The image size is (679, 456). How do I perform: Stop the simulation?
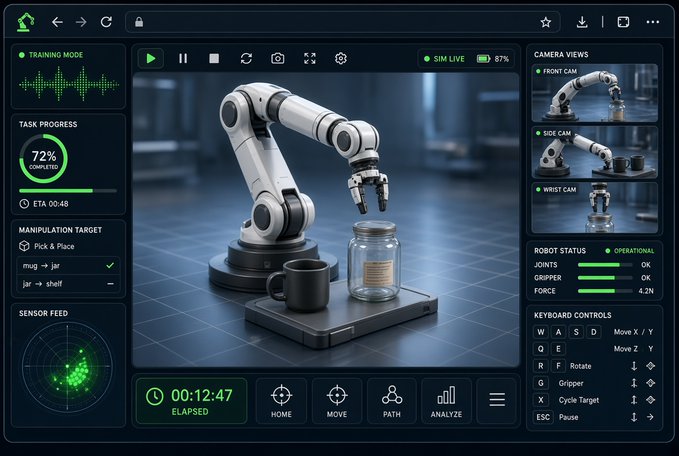[214, 58]
